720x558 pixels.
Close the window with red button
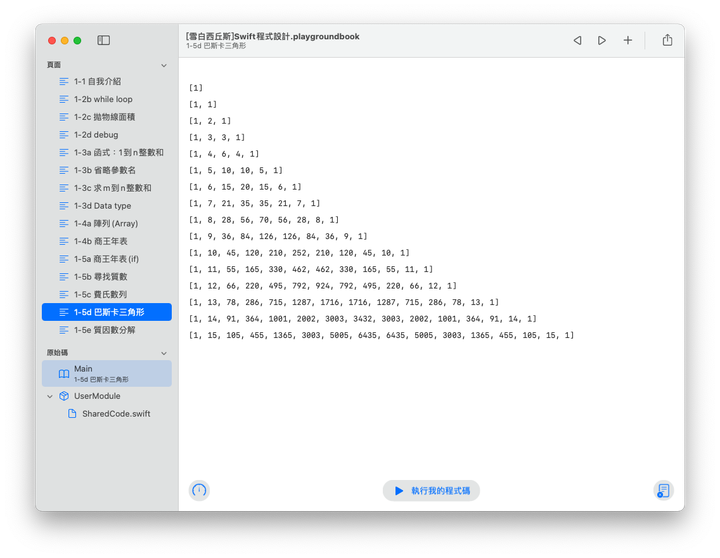pyautogui.click(x=52, y=40)
